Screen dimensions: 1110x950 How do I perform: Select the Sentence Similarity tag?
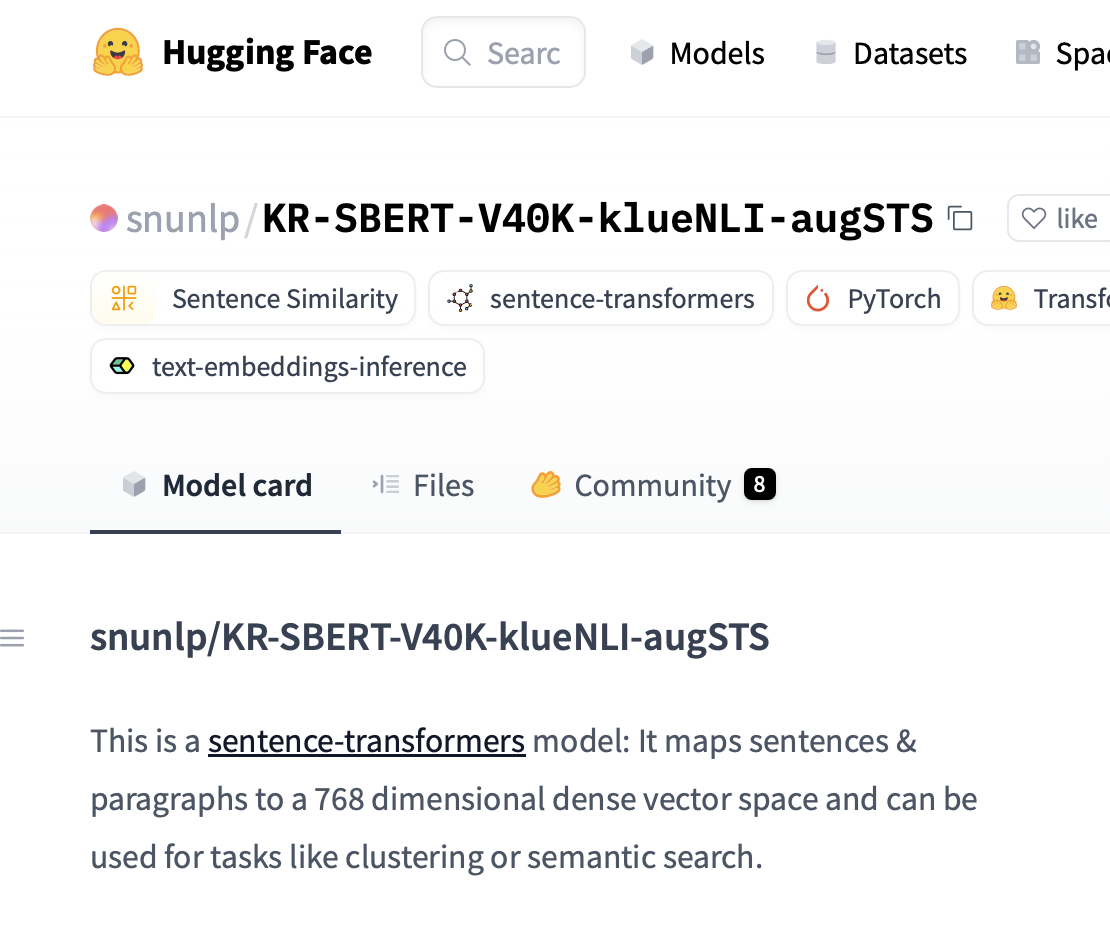(253, 299)
